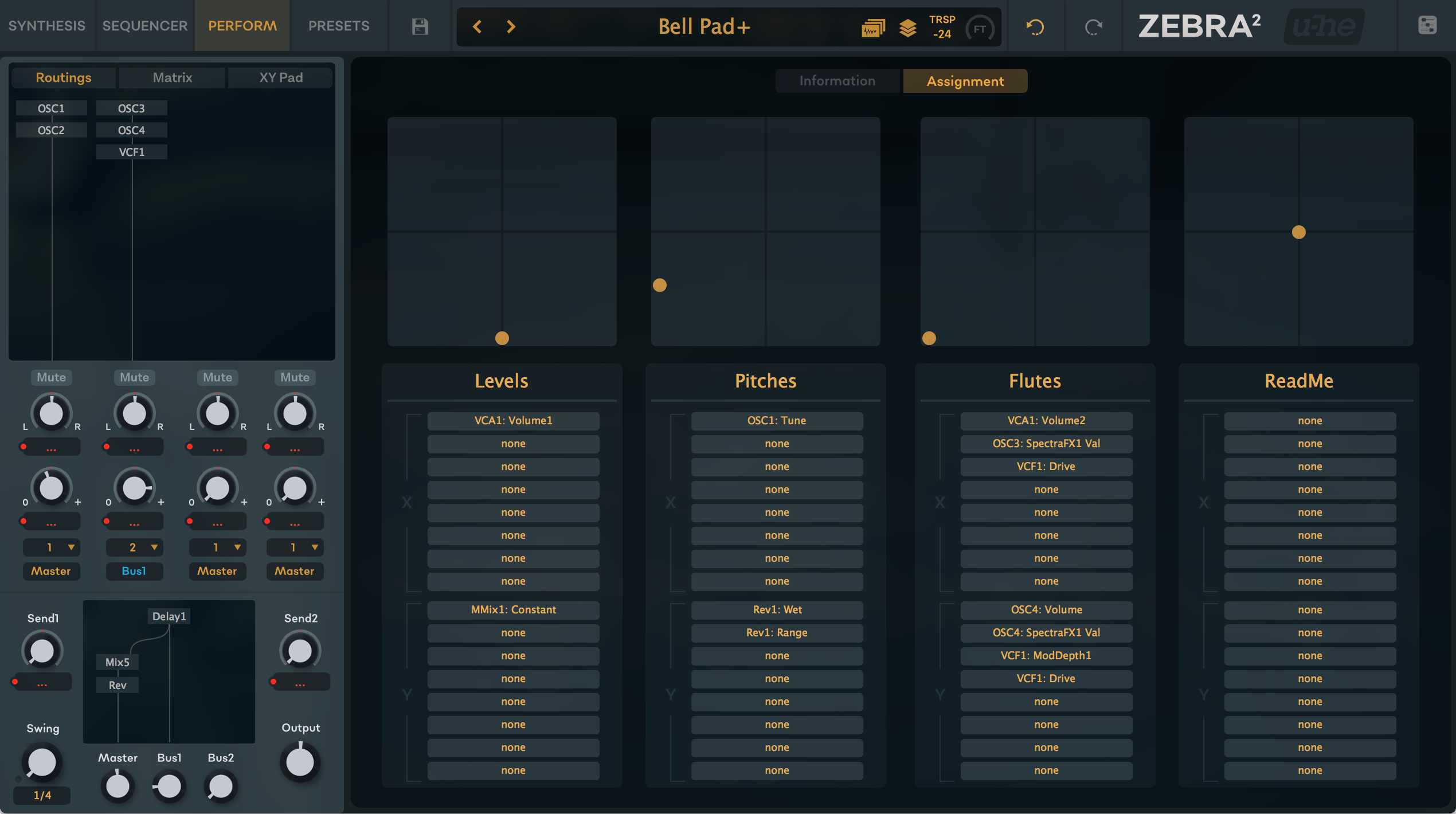The height and width of the screenshot is (814, 1456).
Task: Open channel 1 input number dropdown
Action: click(52, 547)
